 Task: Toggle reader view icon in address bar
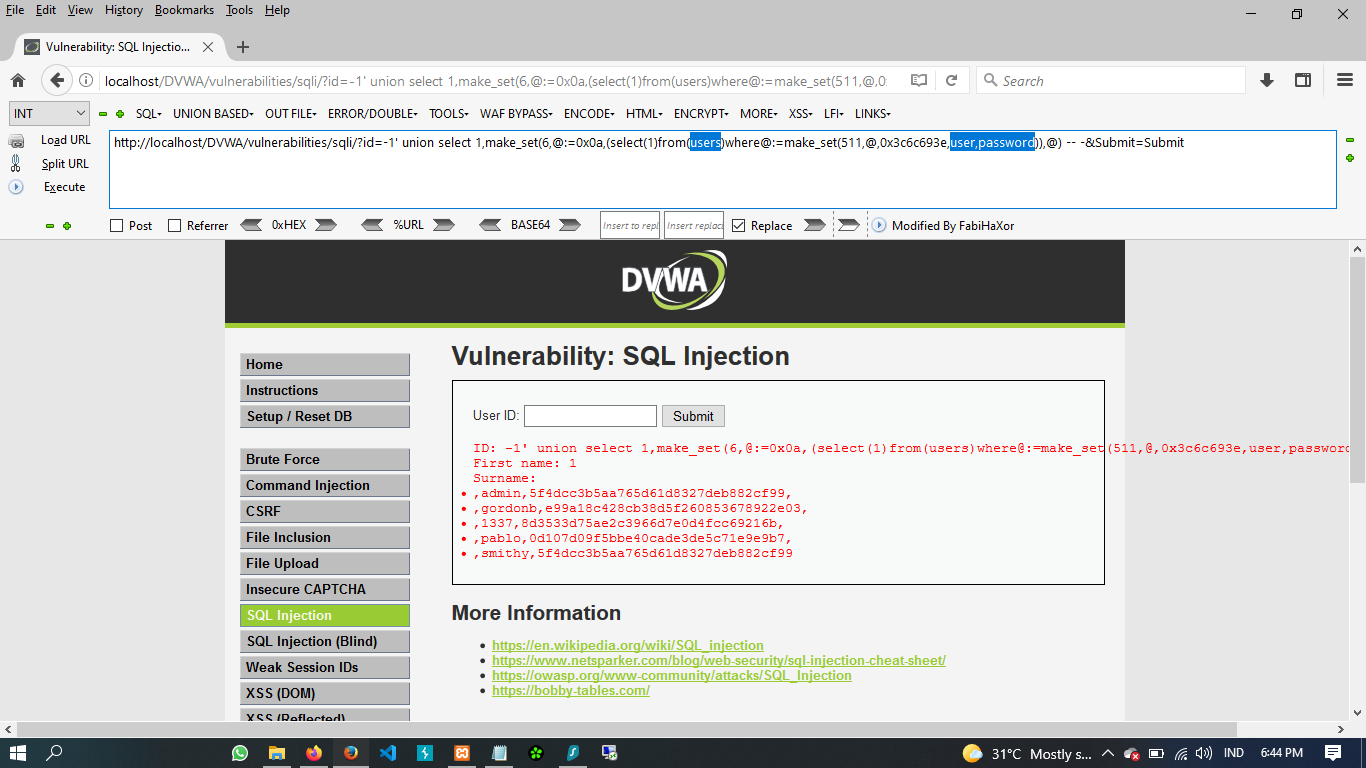(919, 81)
